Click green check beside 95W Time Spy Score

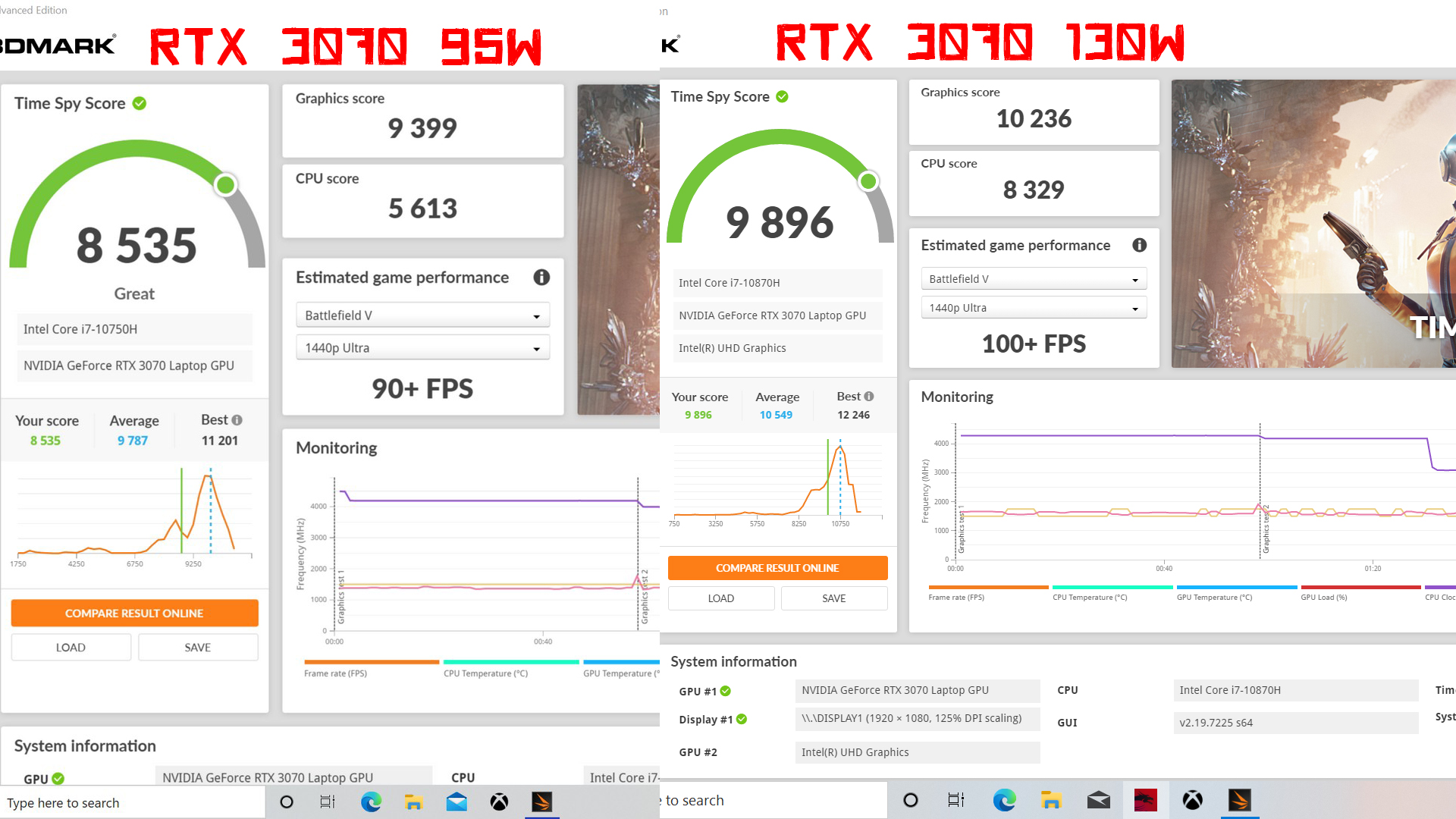140,103
